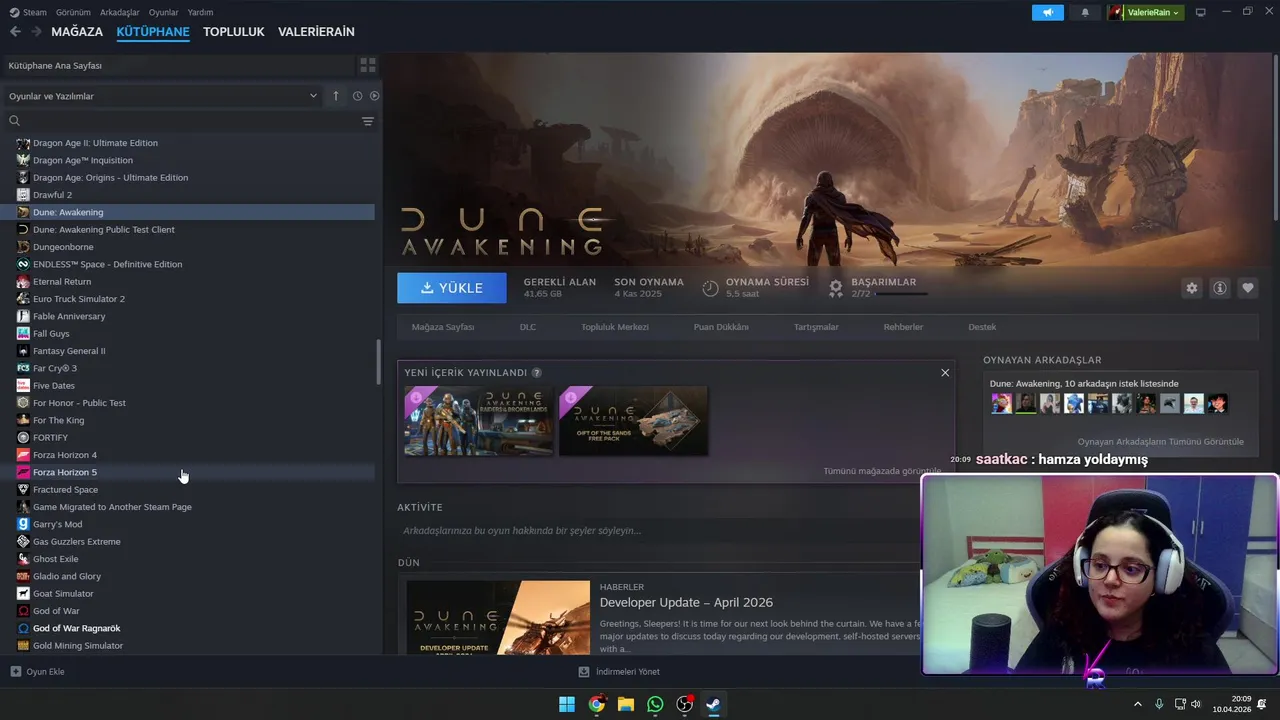Open the Mağaza Sayfası link
Viewport: 1280px width, 720px height.
click(443, 327)
